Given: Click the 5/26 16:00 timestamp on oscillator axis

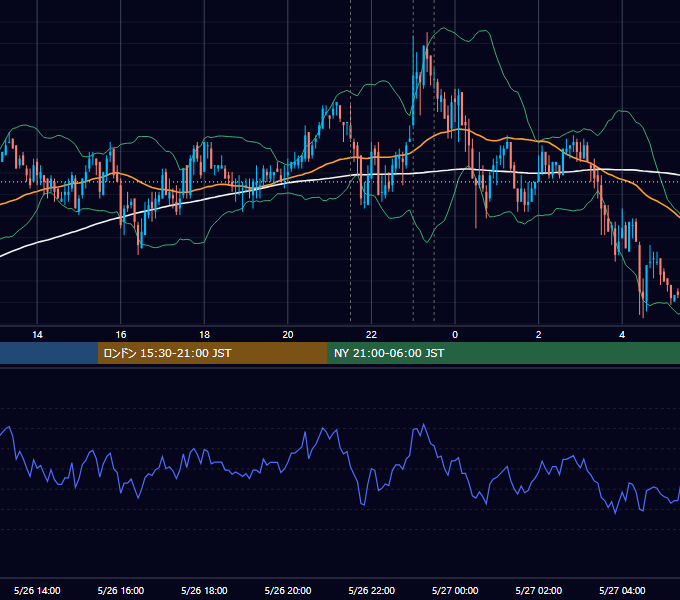Looking at the screenshot, I should 121,590.
